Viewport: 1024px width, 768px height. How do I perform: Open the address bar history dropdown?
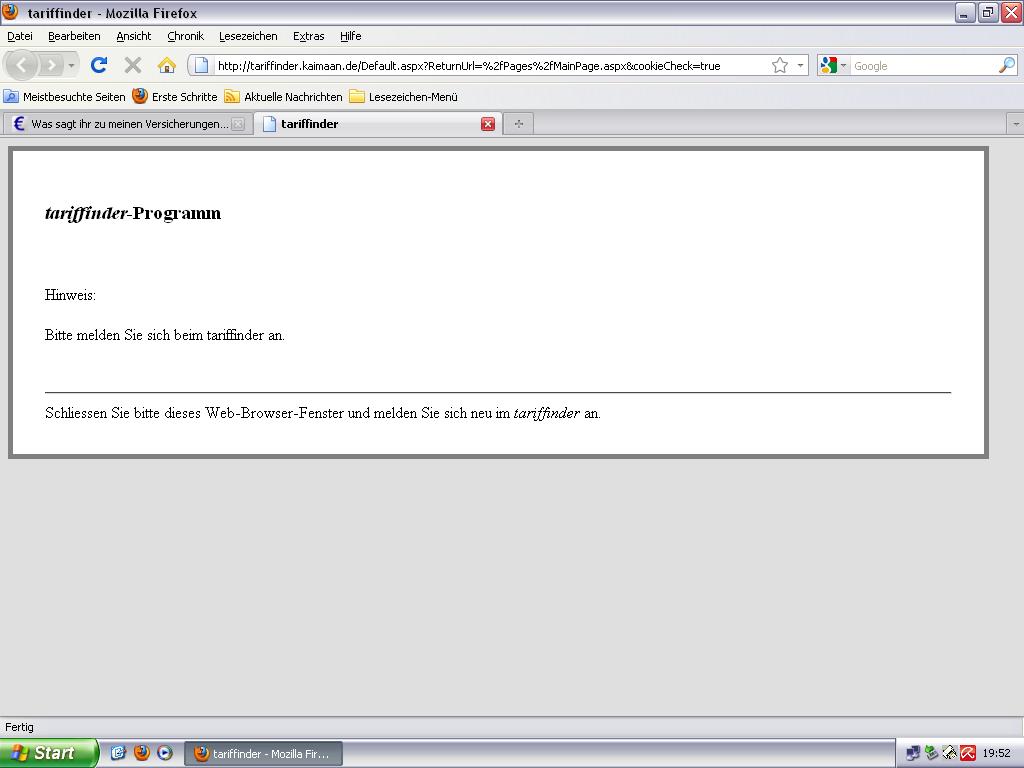click(x=800, y=65)
